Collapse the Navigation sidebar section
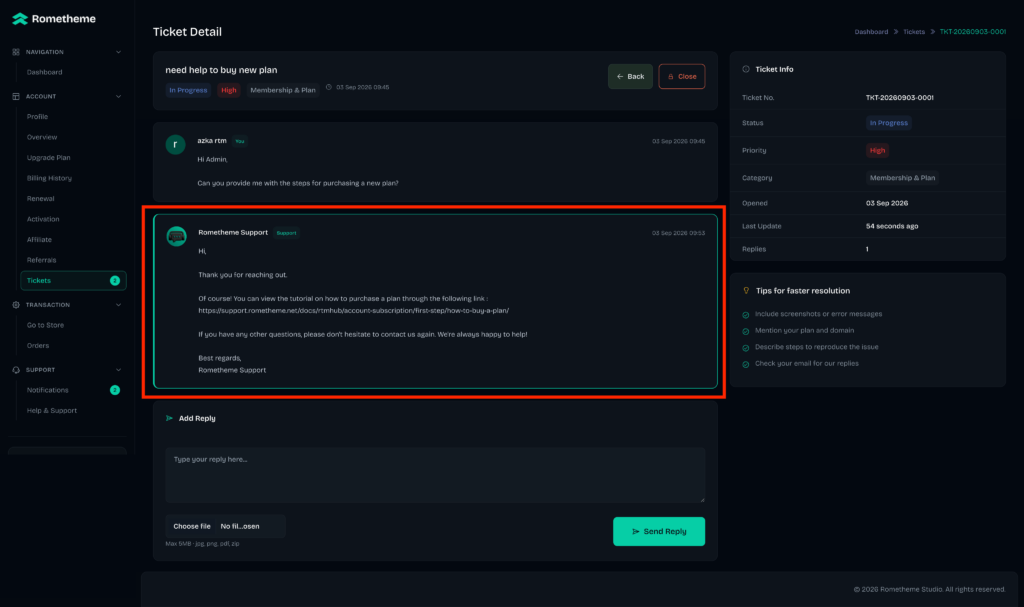The image size is (1024, 607). pos(118,52)
